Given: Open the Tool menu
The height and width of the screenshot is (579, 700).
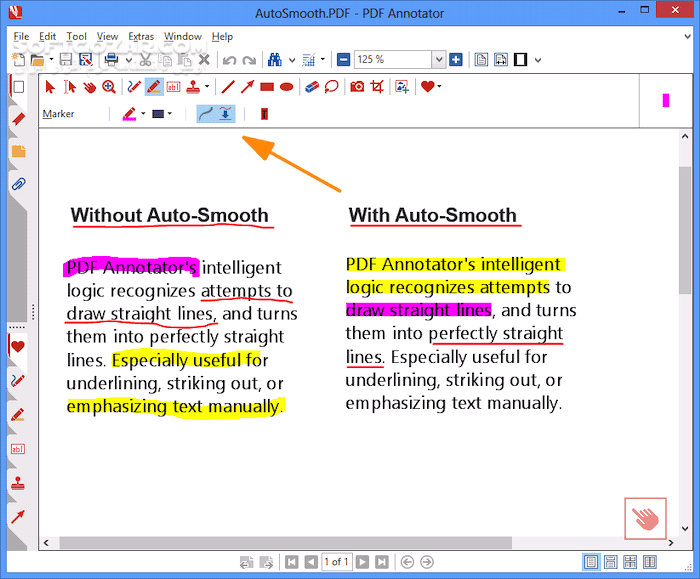Looking at the screenshot, I should pos(76,37).
